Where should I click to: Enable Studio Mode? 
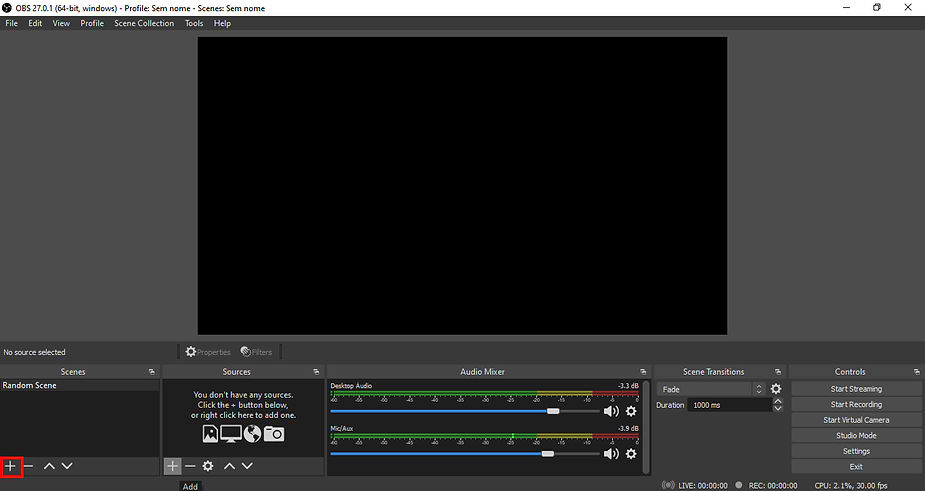click(x=856, y=436)
